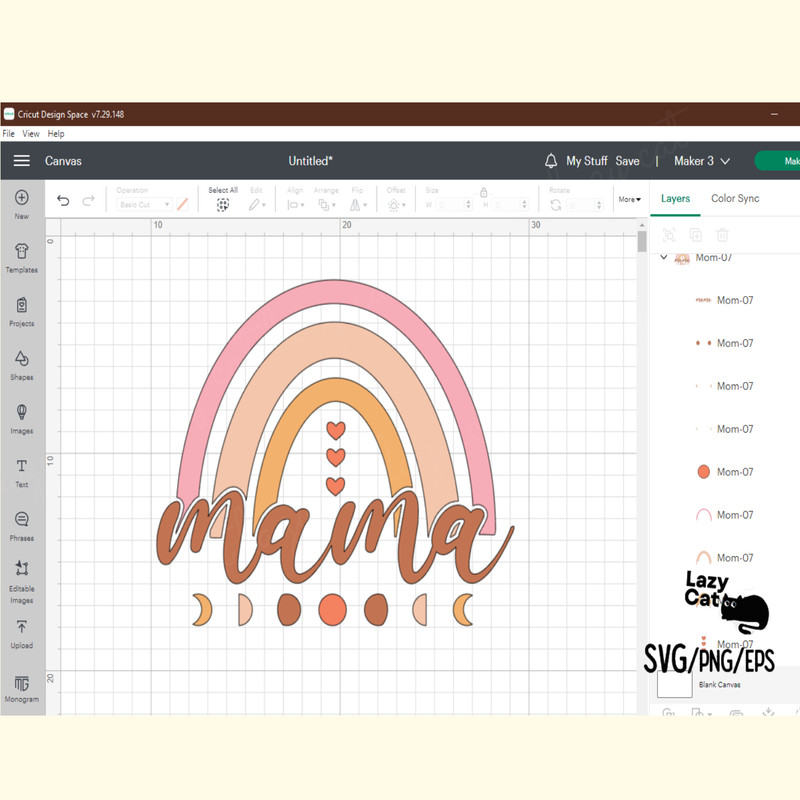This screenshot has height=800, width=800.
Task: Switch to the Color Sync tab
Action: (x=735, y=198)
